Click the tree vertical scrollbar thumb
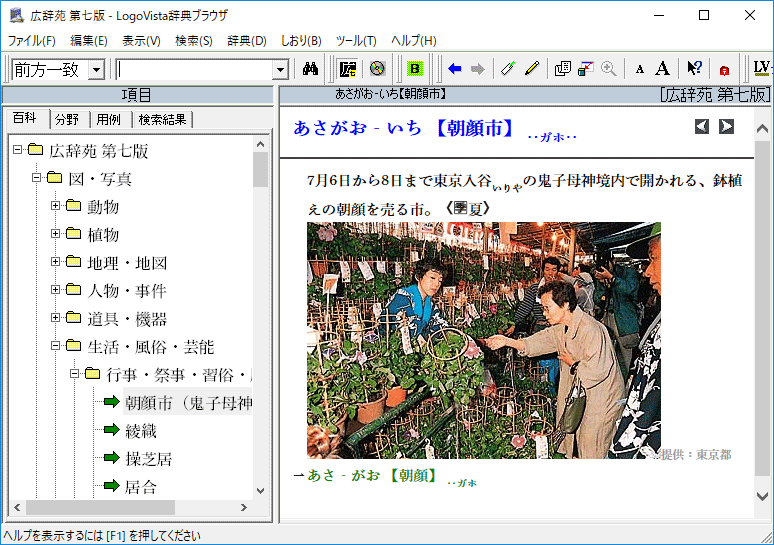The image size is (774, 545). (x=260, y=169)
